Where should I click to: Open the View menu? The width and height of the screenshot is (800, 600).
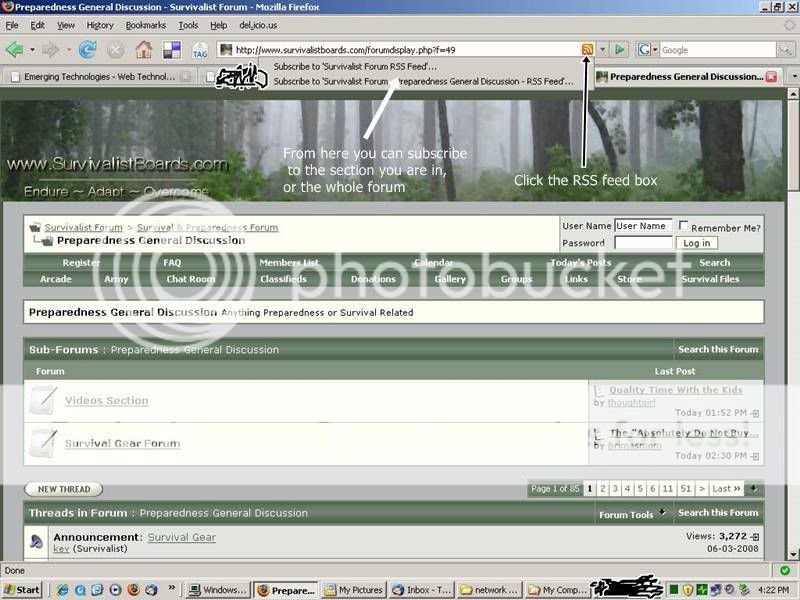(65, 25)
